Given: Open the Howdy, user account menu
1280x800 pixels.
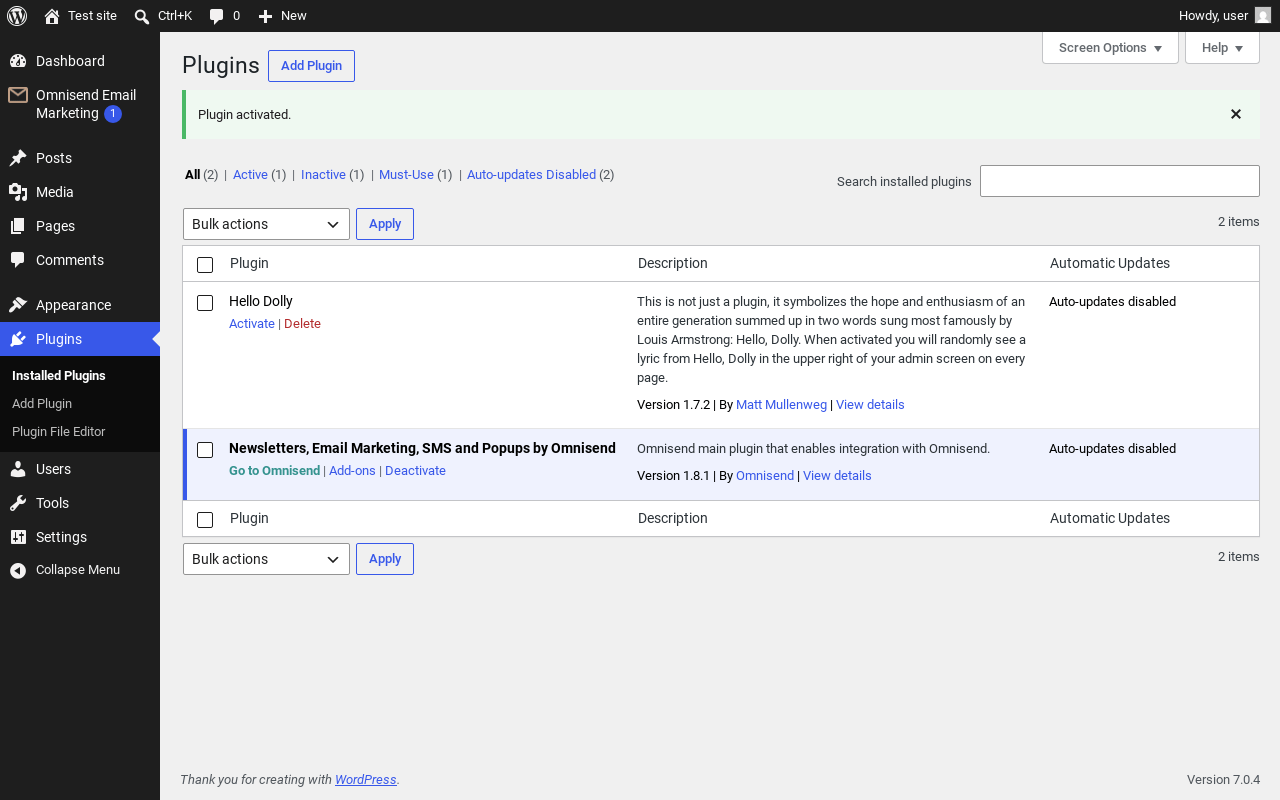Looking at the screenshot, I should pos(1224,16).
